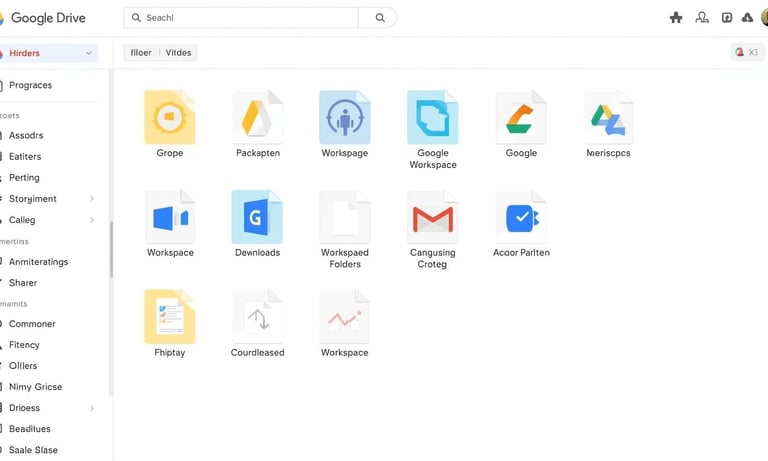Viewport: 768px width, 461px height.
Task: Open the Workspage file icon
Action: coord(344,117)
